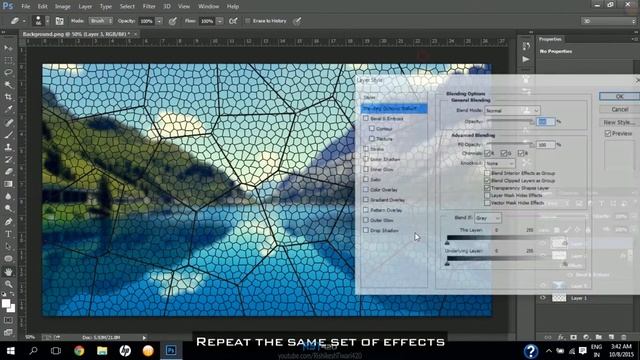Open the Blend Mode dropdown in Layer Style
This screenshot has width=640, height=360.
pos(512,110)
